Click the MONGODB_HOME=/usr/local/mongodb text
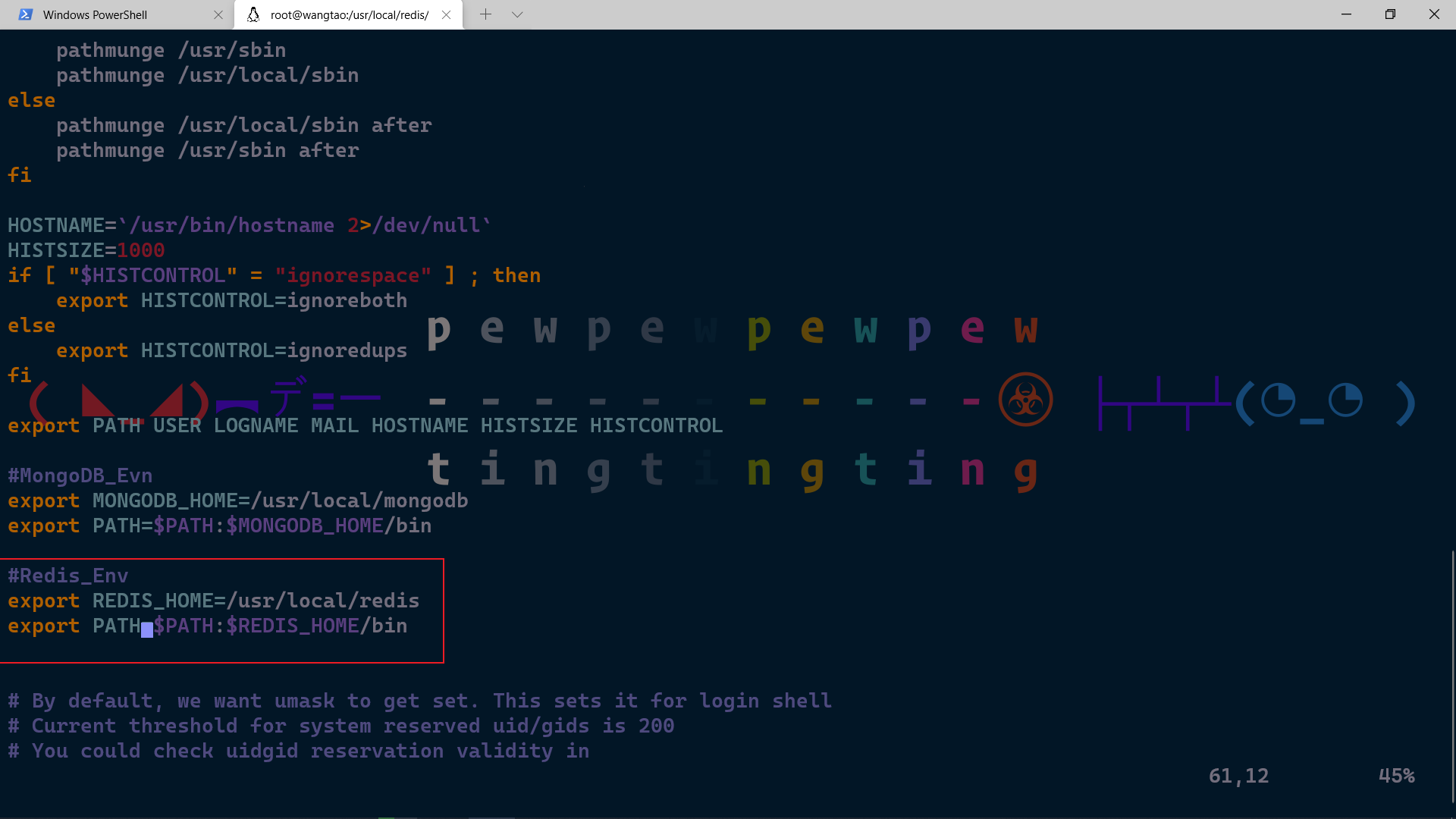This screenshot has height=819, width=1456. (x=280, y=500)
